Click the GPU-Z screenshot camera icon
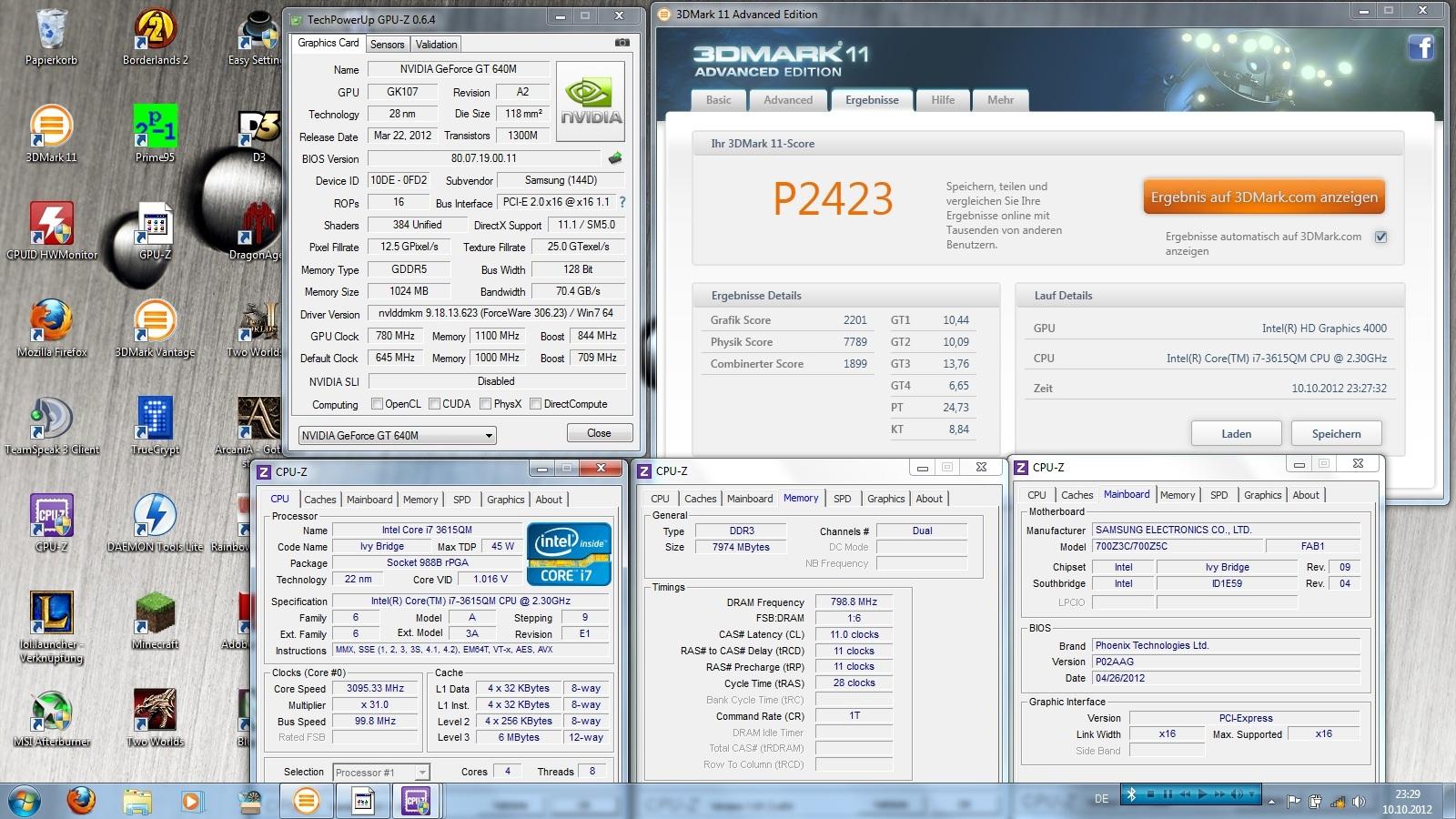Screen dimensions: 1456x819 622,43
